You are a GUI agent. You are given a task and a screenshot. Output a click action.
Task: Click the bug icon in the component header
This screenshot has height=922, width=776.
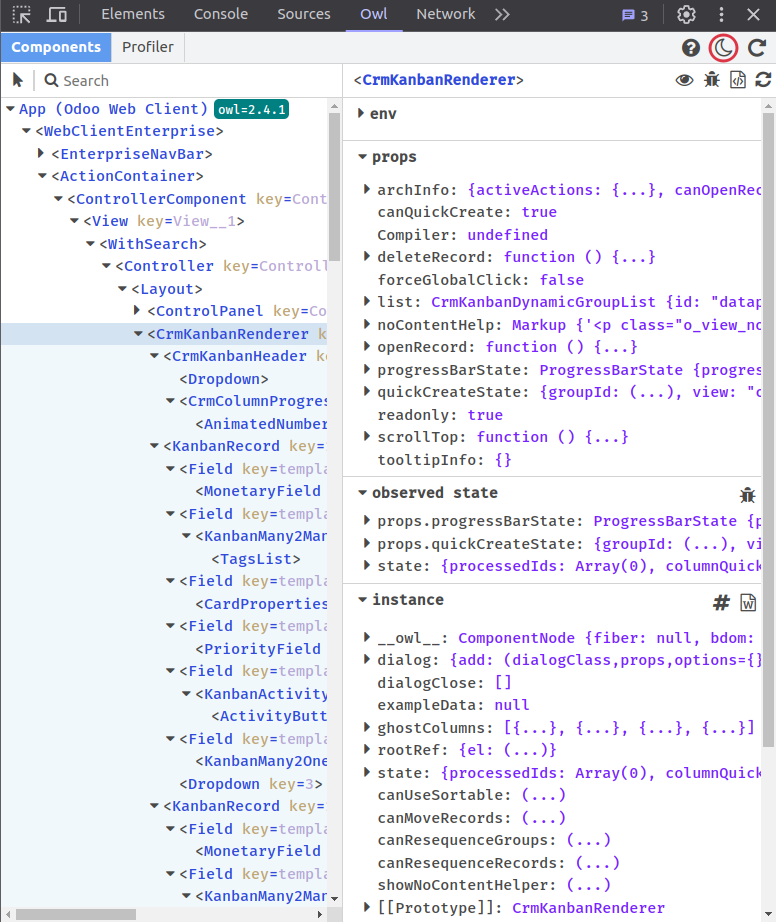pos(711,80)
